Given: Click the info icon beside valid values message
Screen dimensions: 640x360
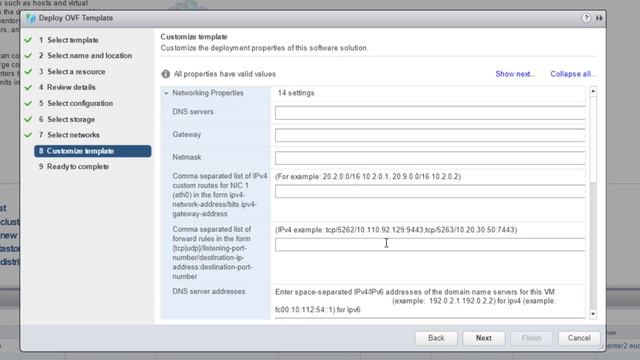Looking at the screenshot, I should (165, 74).
